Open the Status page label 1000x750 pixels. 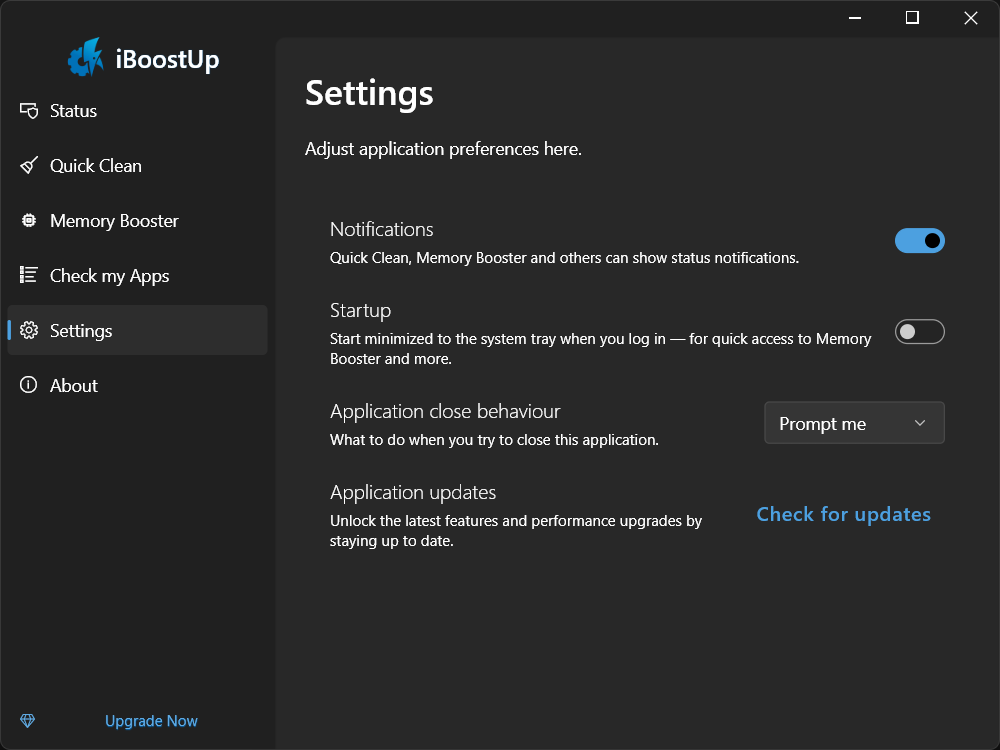pyautogui.click(x=73, y=111)
